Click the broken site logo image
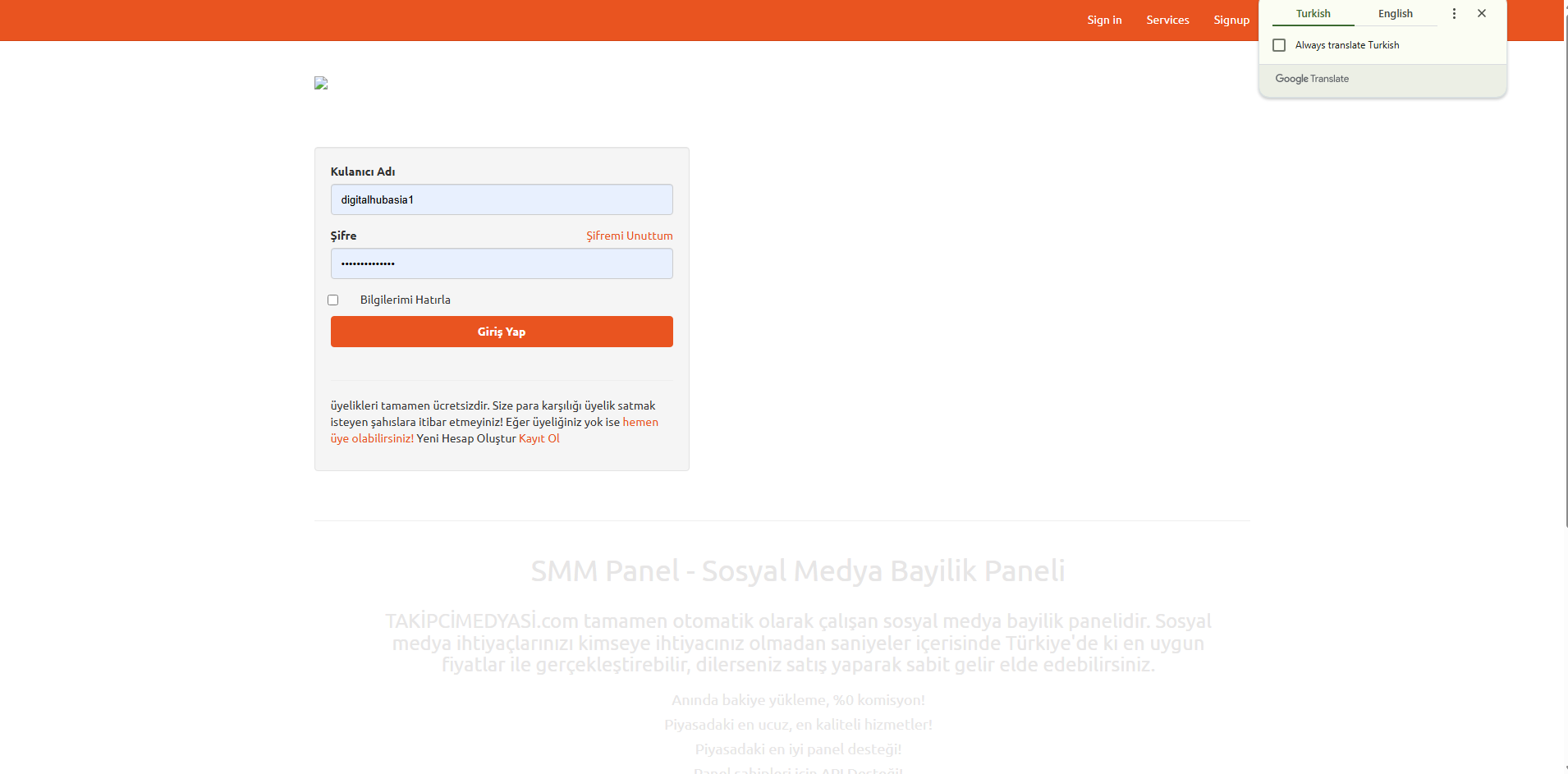Image resolution: width=1568 pixels, height=774 pixels. coord(321,84)
